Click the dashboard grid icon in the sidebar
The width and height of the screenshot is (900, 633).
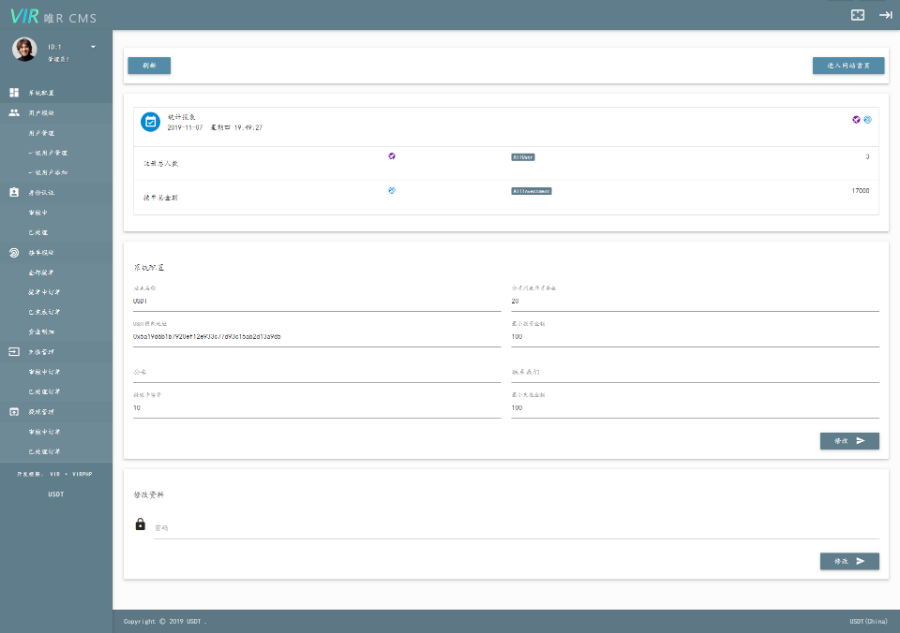(x=14, y=92)
